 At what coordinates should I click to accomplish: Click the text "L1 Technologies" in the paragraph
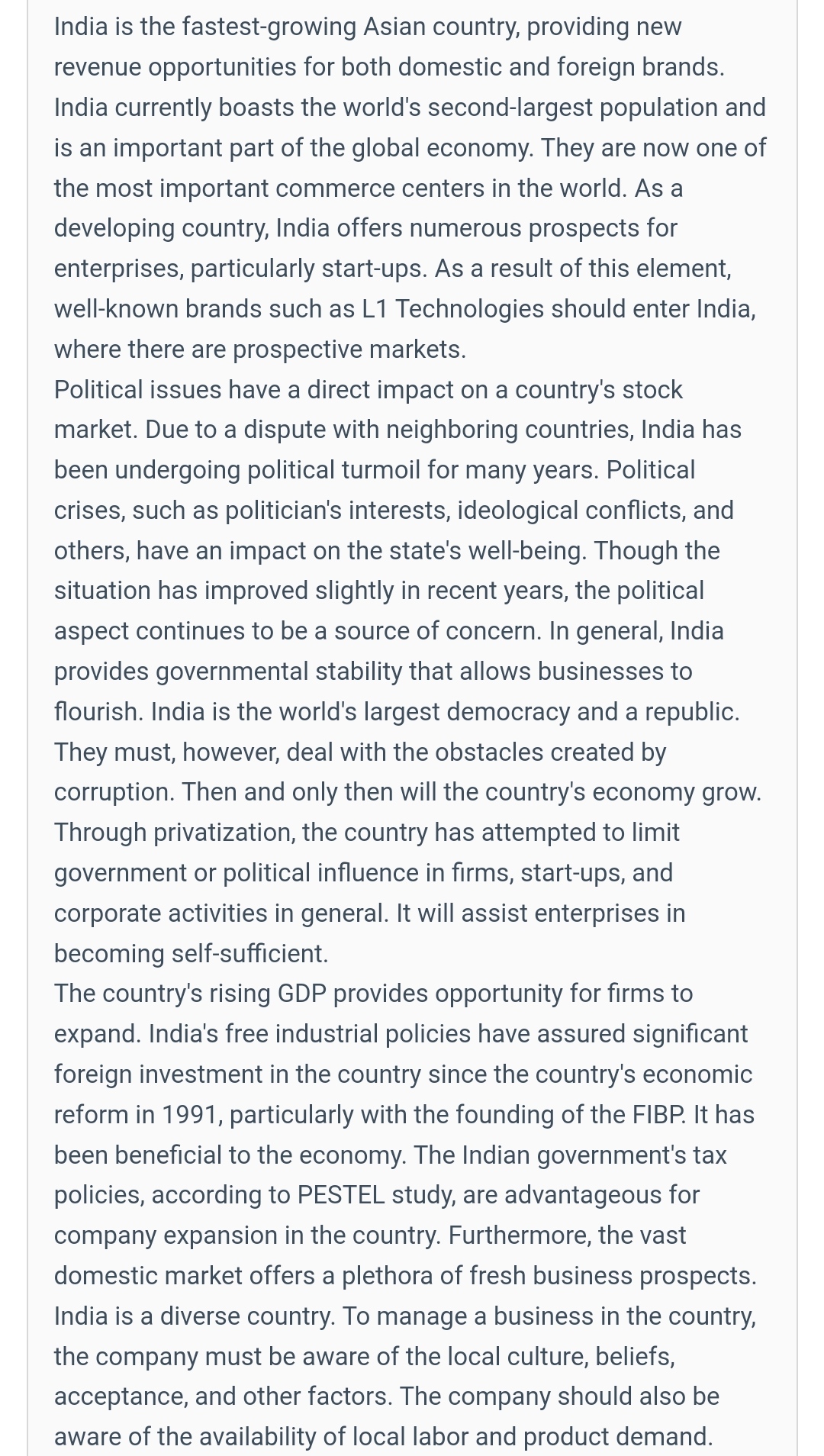(452, 309)
